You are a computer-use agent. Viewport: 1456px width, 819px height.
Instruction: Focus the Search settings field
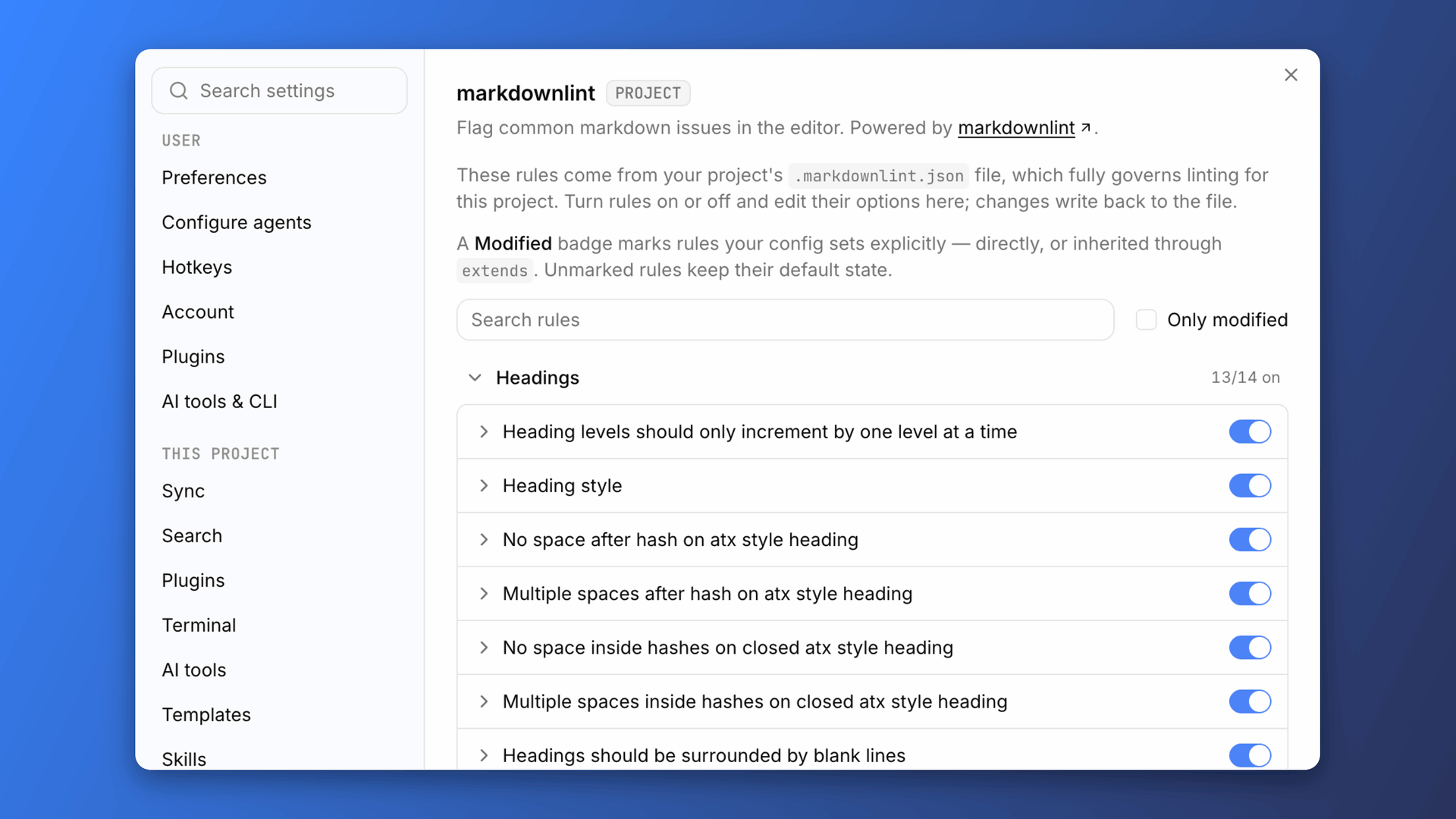click(x=279, y=91)
